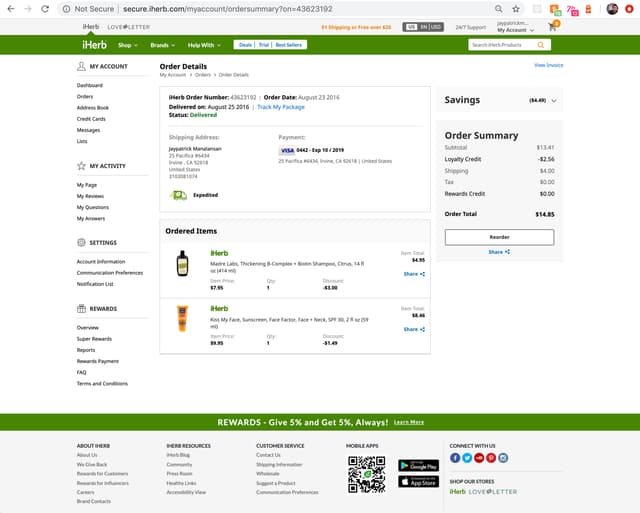
Task: Open Instagram social icon
Action: pos(503,458)
